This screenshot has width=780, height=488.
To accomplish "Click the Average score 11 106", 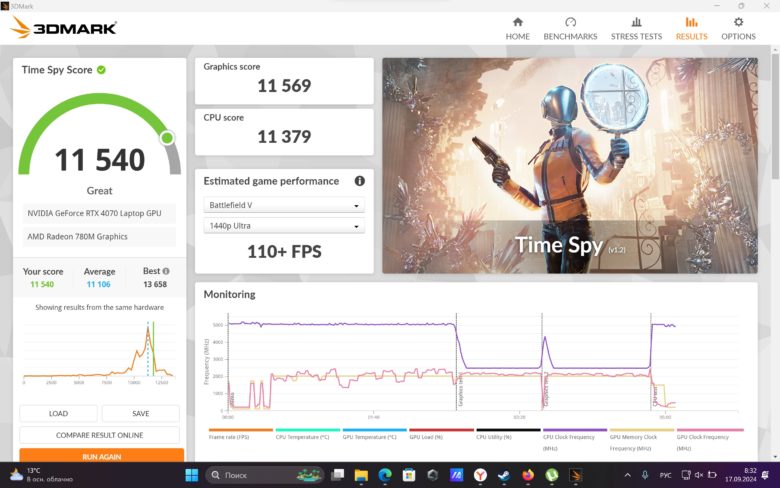I will [x=98, y=285].
